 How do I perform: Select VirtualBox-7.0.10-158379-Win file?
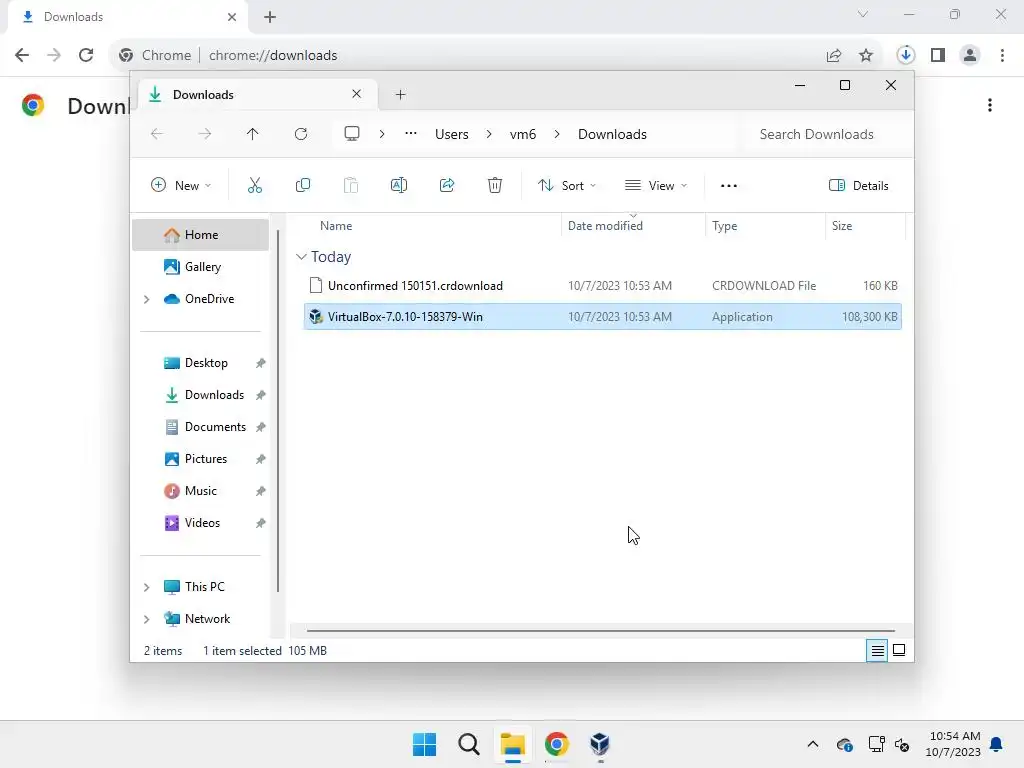point(602,317)
